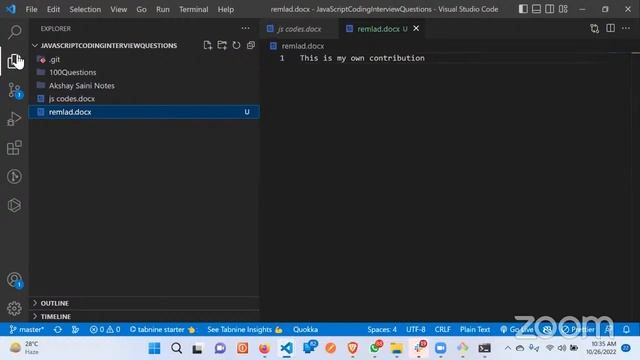
Task: Click the master branch in status bar
Action: tap(27, 329)
